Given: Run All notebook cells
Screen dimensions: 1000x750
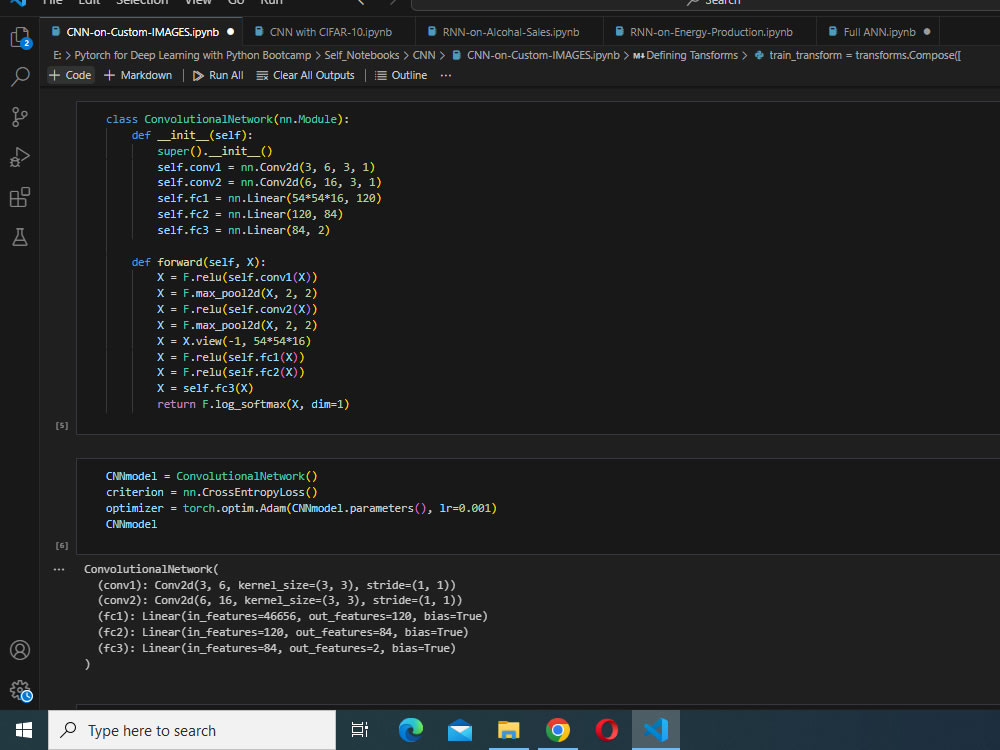Looking at the screenshot, I should (x=217, y=75).
